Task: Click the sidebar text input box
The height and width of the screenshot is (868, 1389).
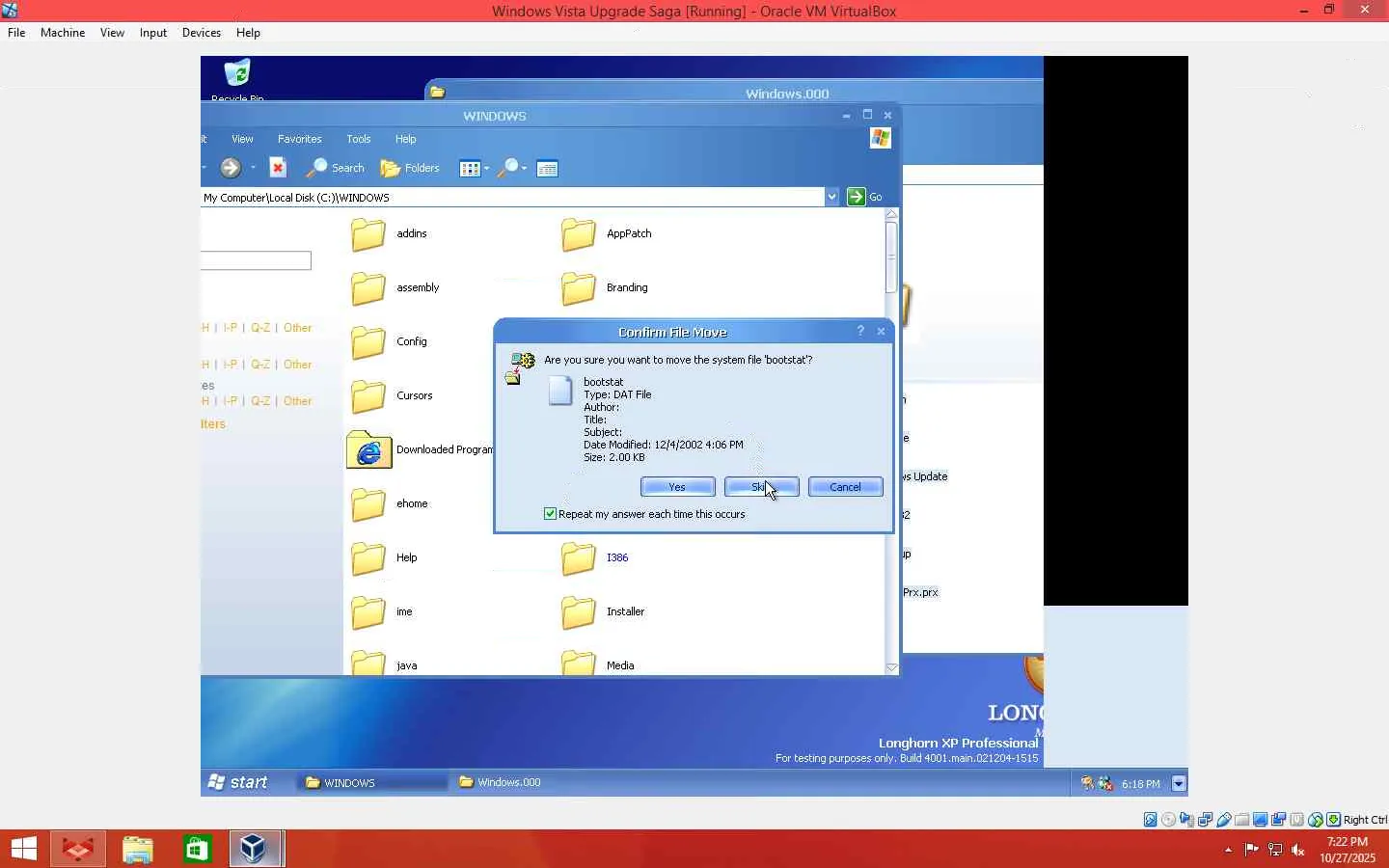Action: tap(257, 260)
